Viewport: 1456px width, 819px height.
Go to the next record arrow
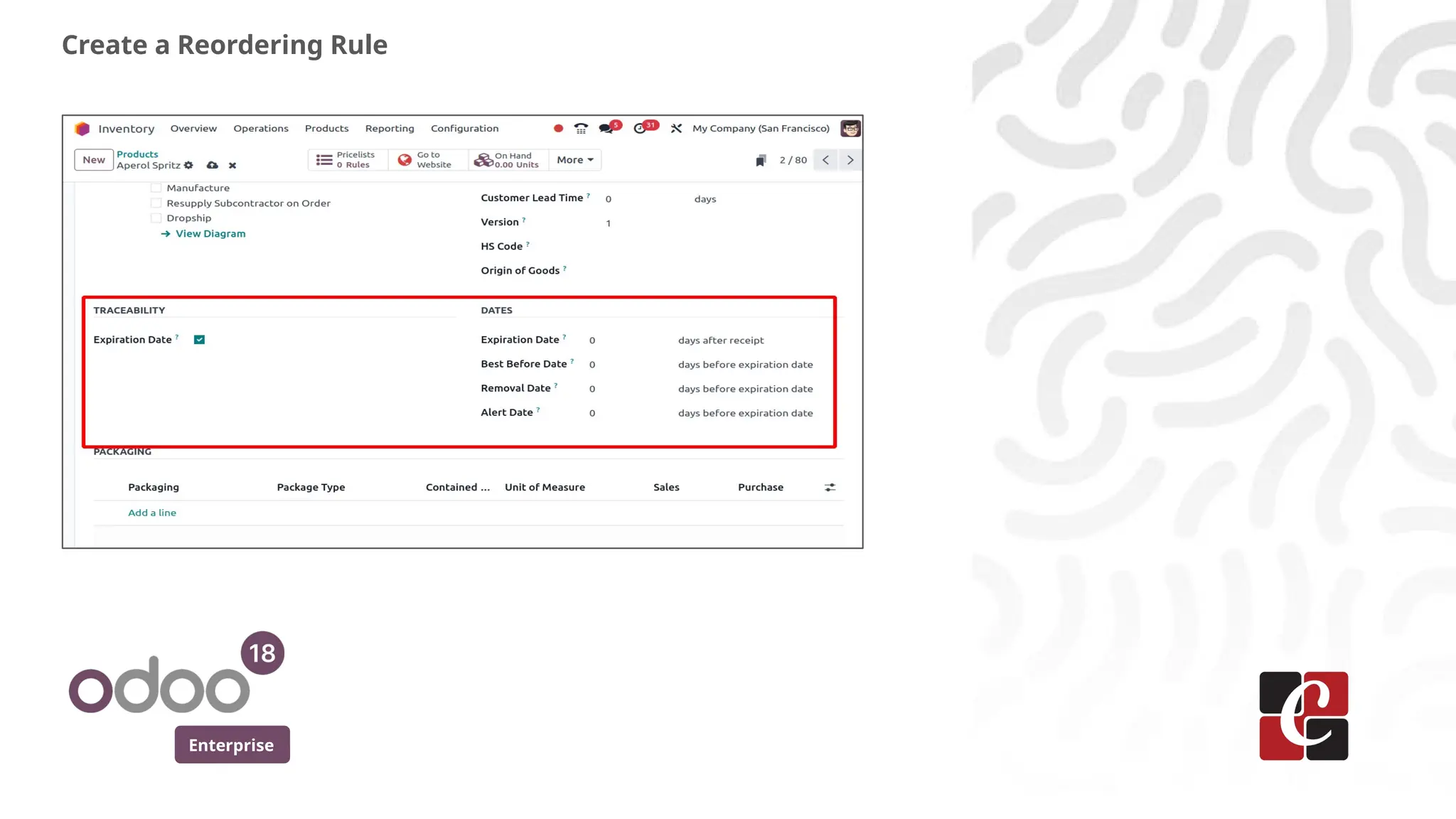point(850,160)
